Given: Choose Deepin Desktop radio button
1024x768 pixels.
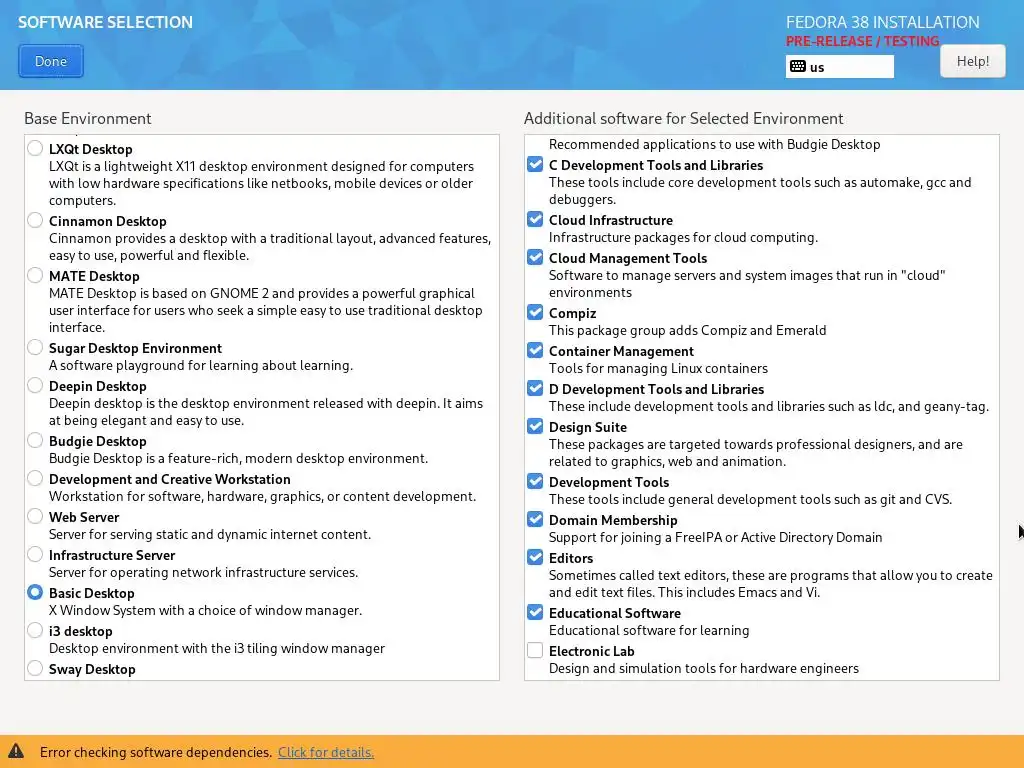Looking at the screenshot, I should point(35,385).
